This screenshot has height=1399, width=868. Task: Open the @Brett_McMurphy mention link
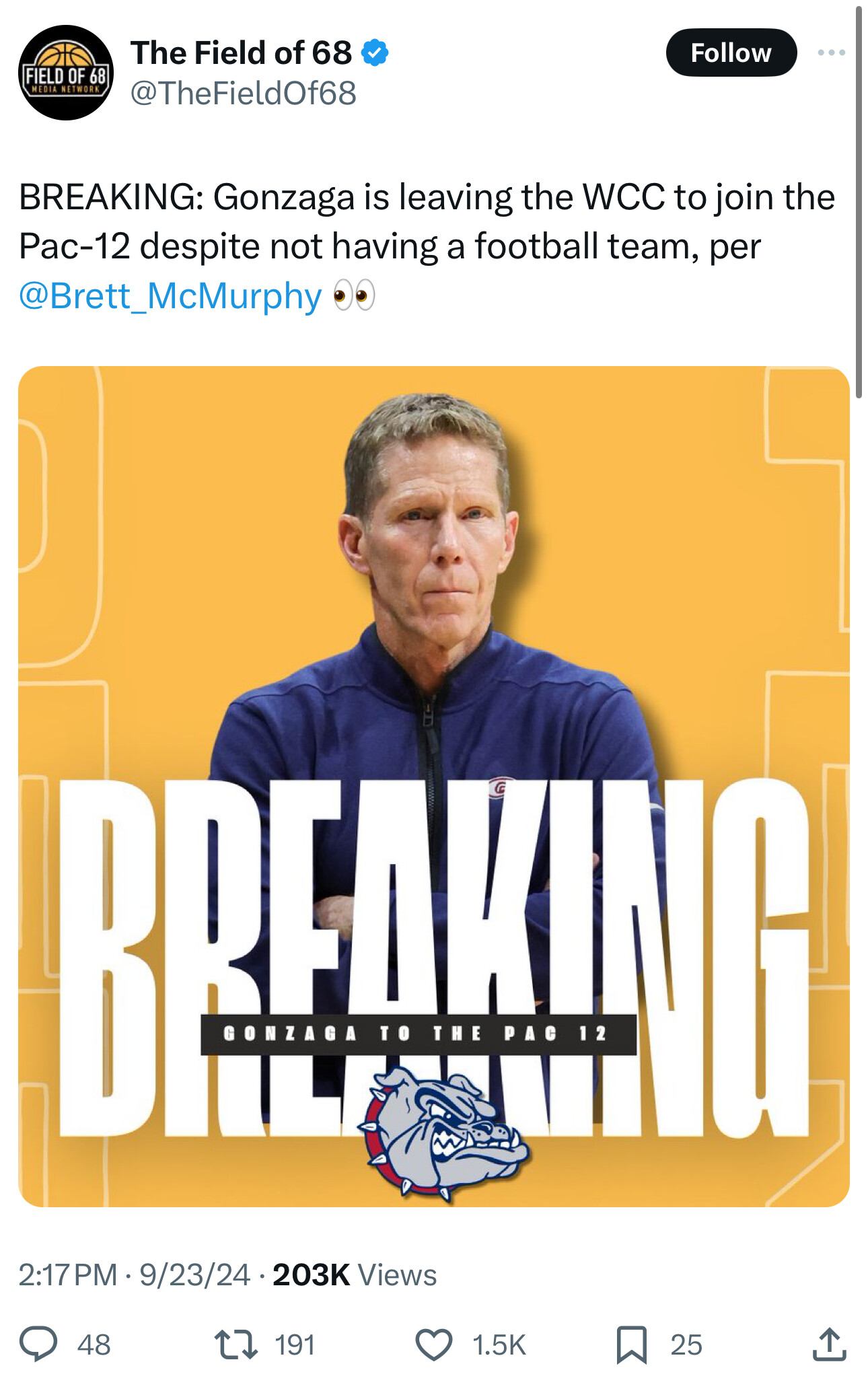click(170, 296)
